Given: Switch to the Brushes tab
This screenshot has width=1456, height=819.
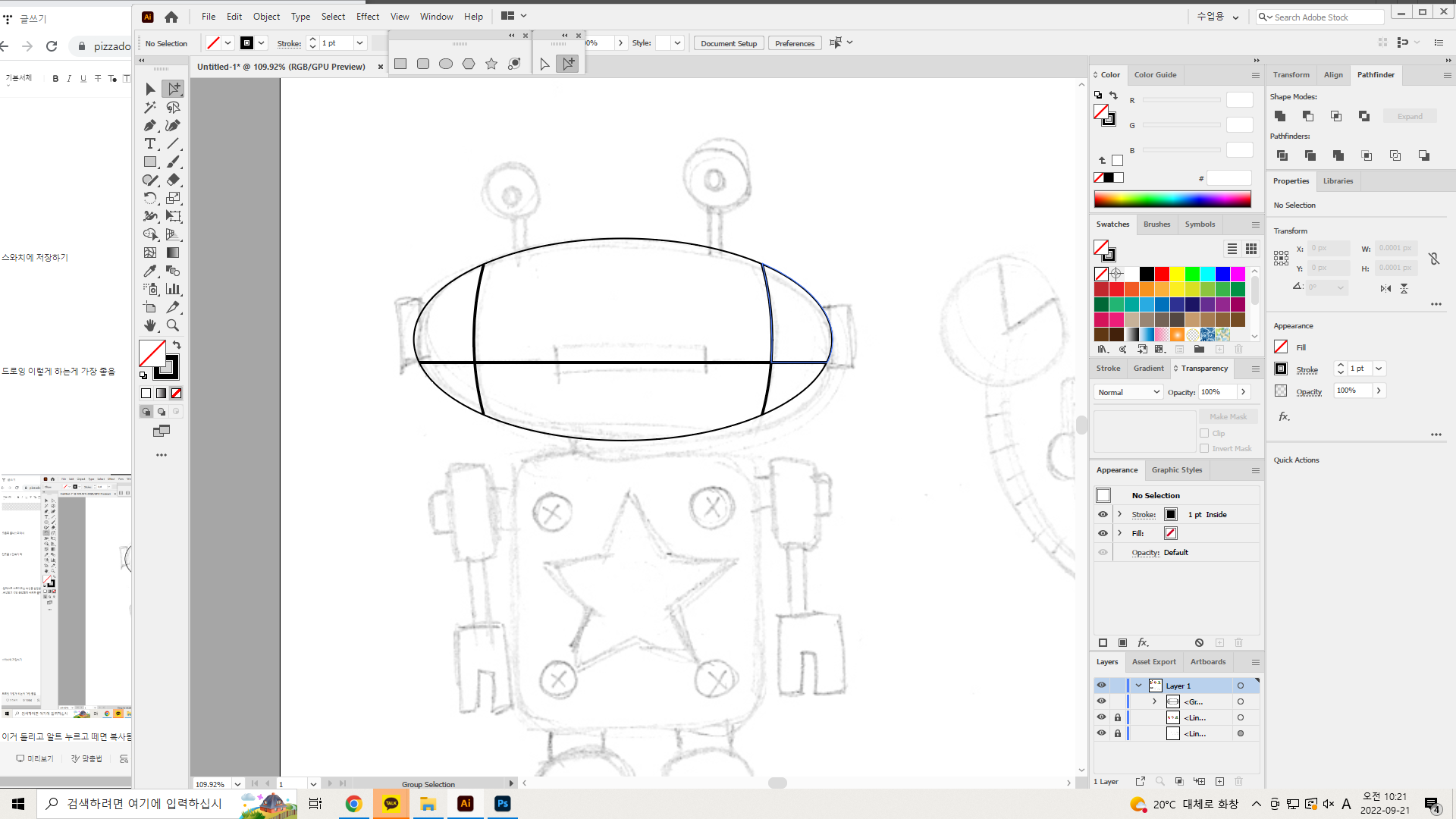Looking at the screenshot, I should [x=1156, y=224].
